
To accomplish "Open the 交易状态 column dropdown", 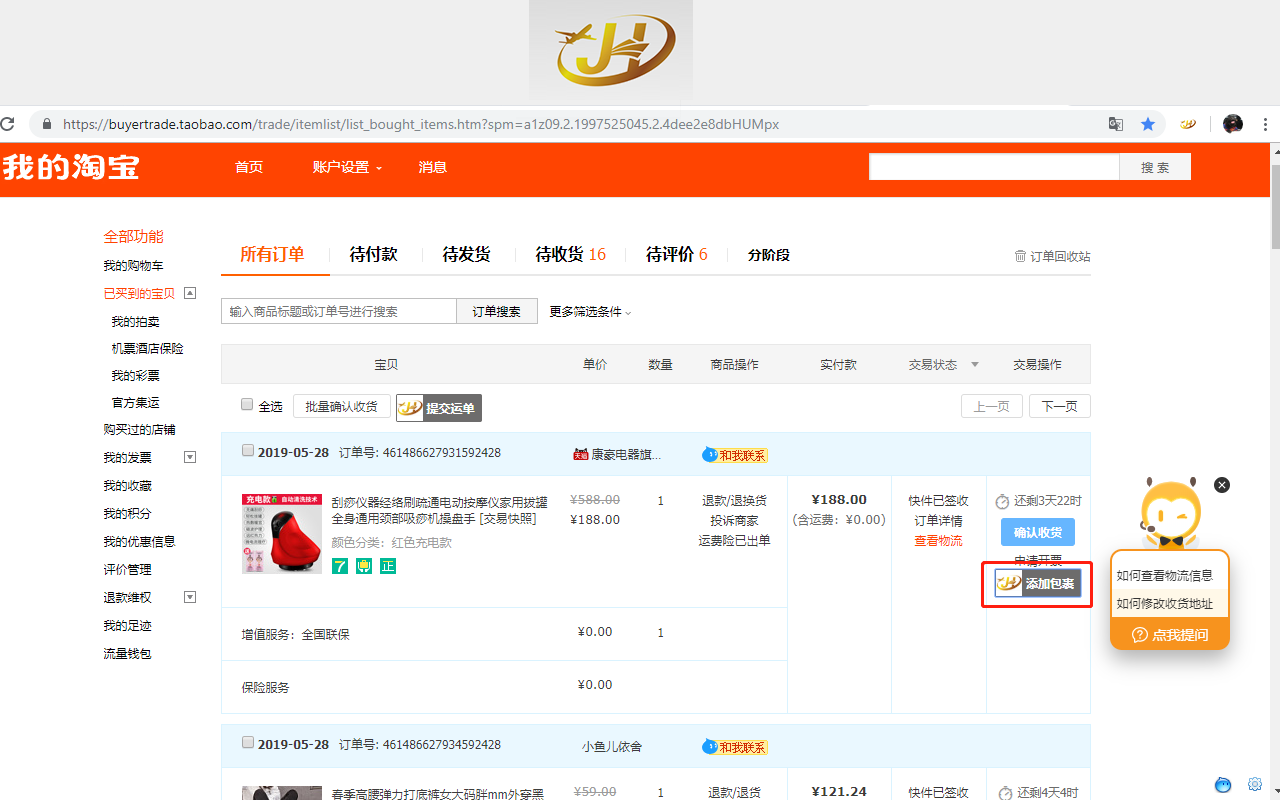I will [x=975, y=365].
